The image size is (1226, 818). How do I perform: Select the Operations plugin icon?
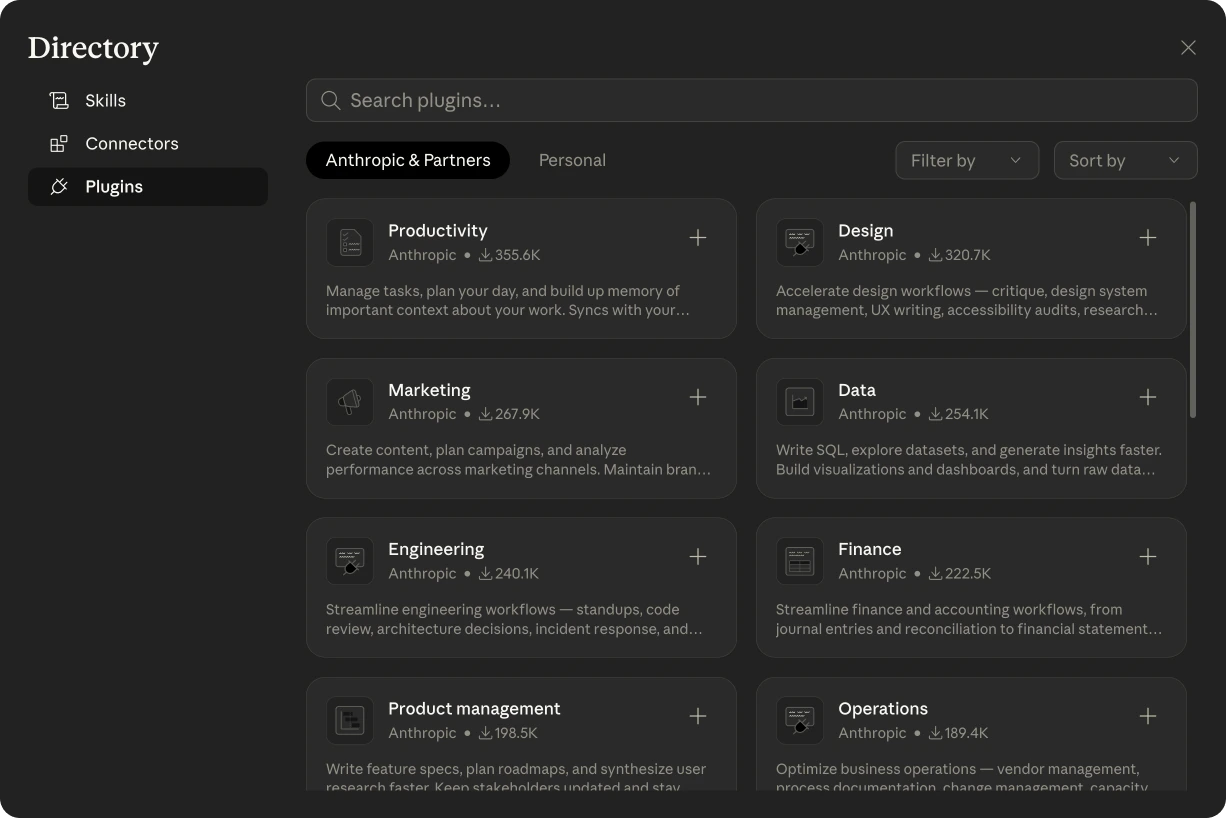800,720
